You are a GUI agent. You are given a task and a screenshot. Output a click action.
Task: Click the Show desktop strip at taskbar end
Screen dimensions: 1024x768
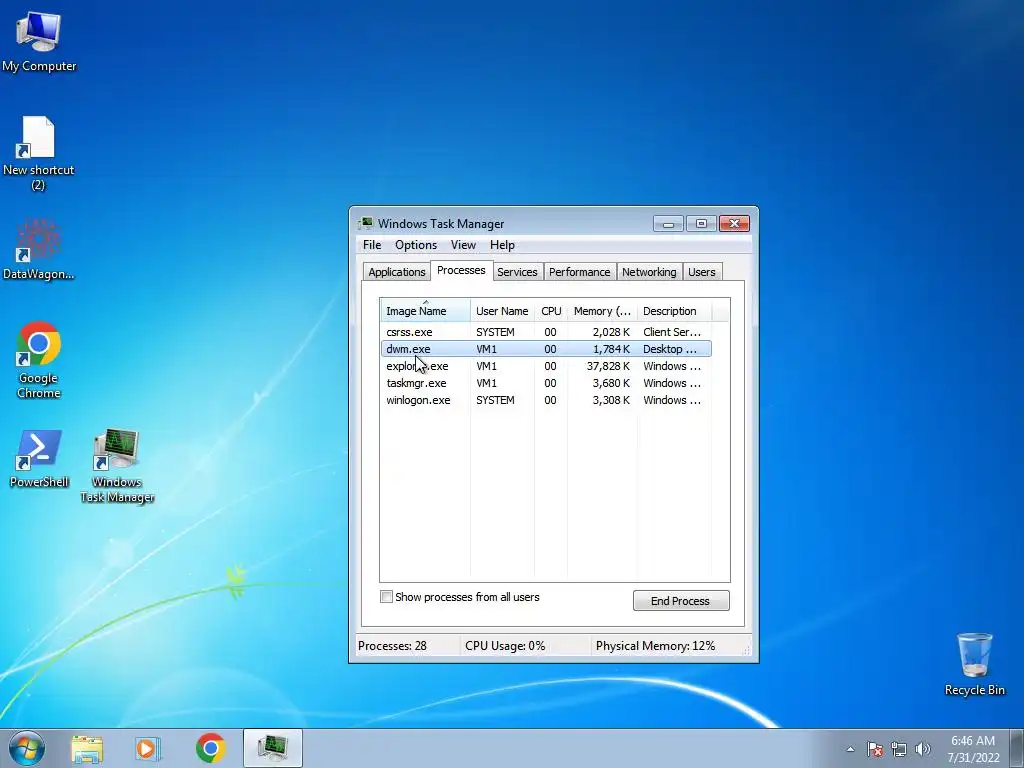(x=1016, y=748)
